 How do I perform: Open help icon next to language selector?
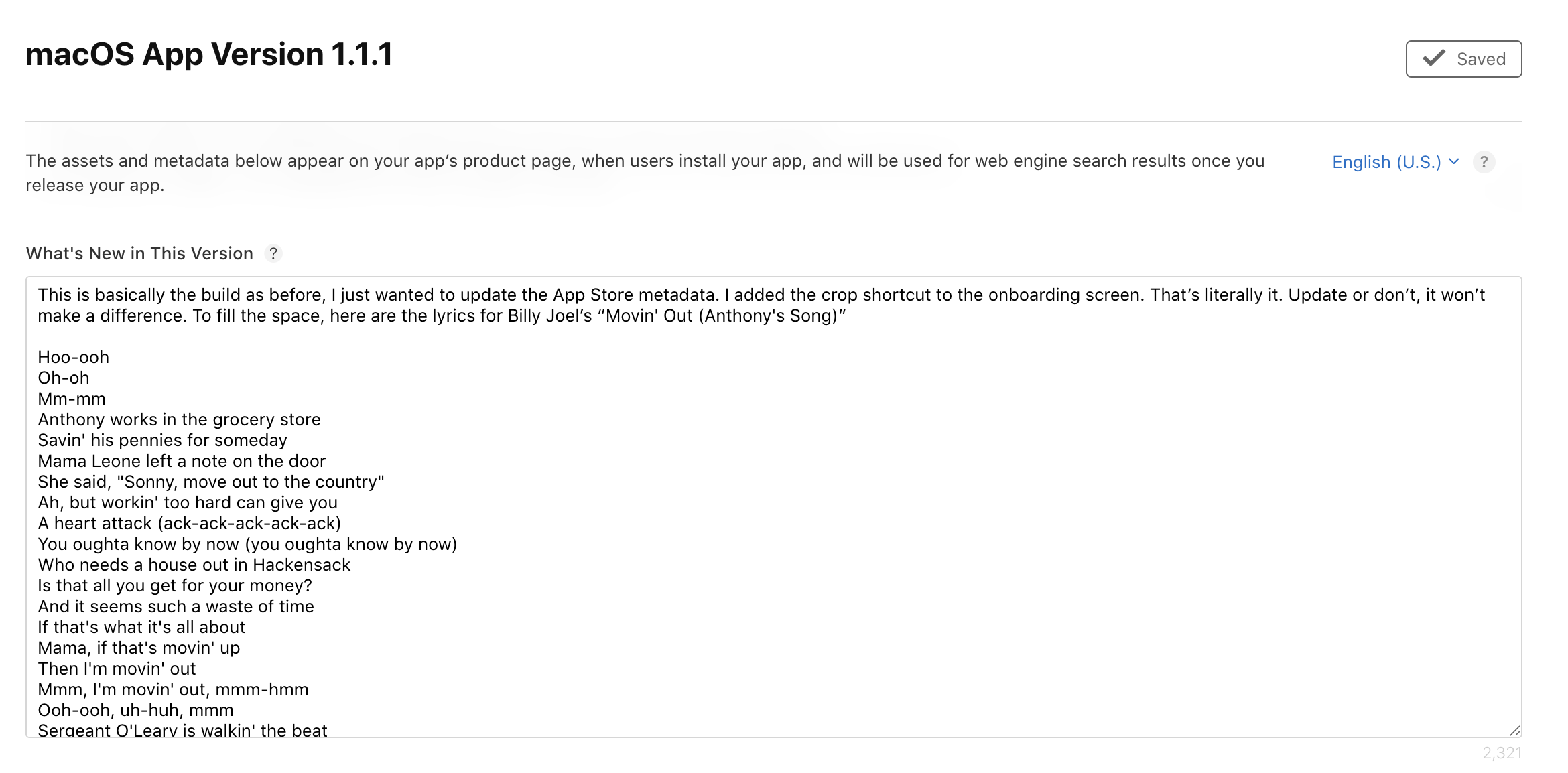(x=1484, y=162)
